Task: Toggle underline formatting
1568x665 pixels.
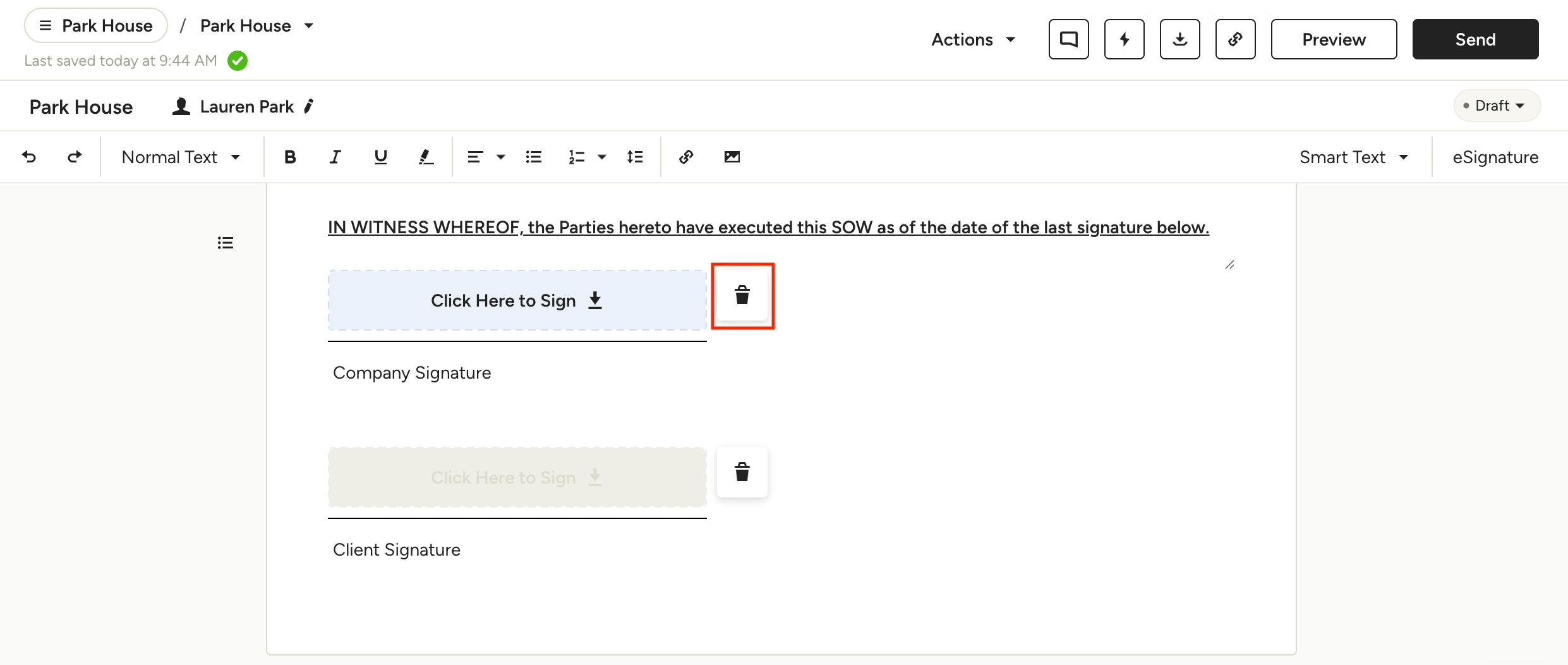Action: (x=380, y=157)
